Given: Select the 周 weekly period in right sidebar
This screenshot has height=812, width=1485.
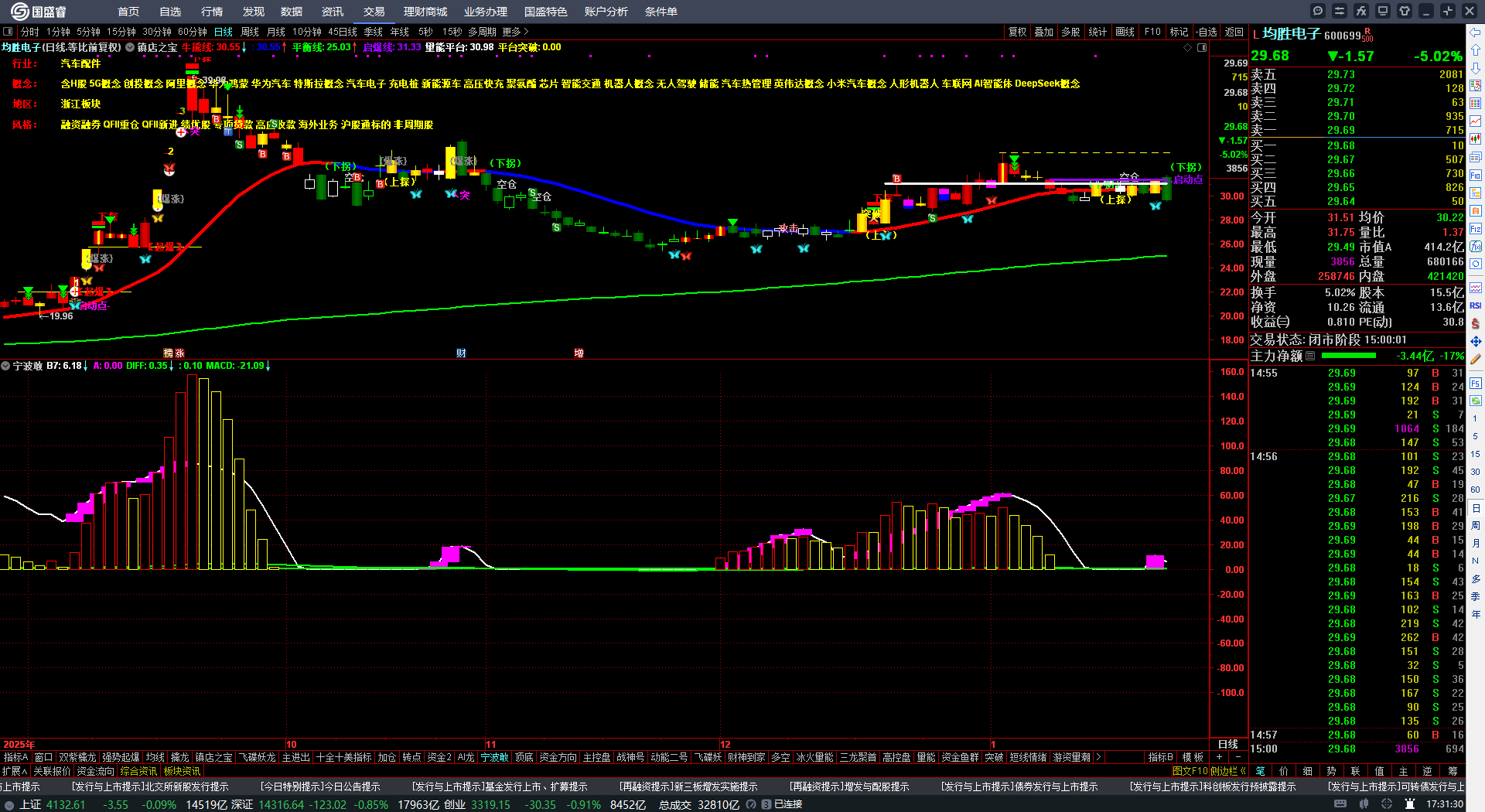Looking at the screenshot, I should [1476, 526].
